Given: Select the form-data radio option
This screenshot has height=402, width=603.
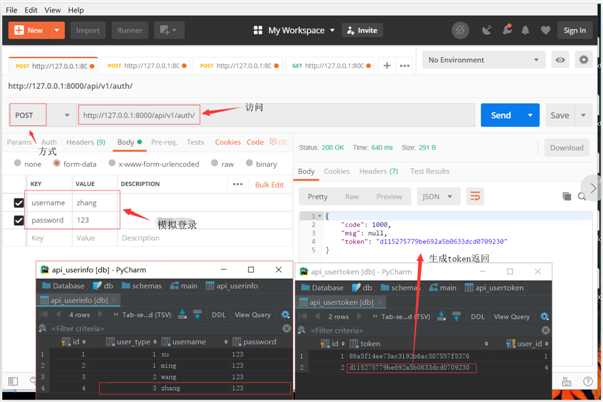Looking at the screenshot, I should pos(57,163).
